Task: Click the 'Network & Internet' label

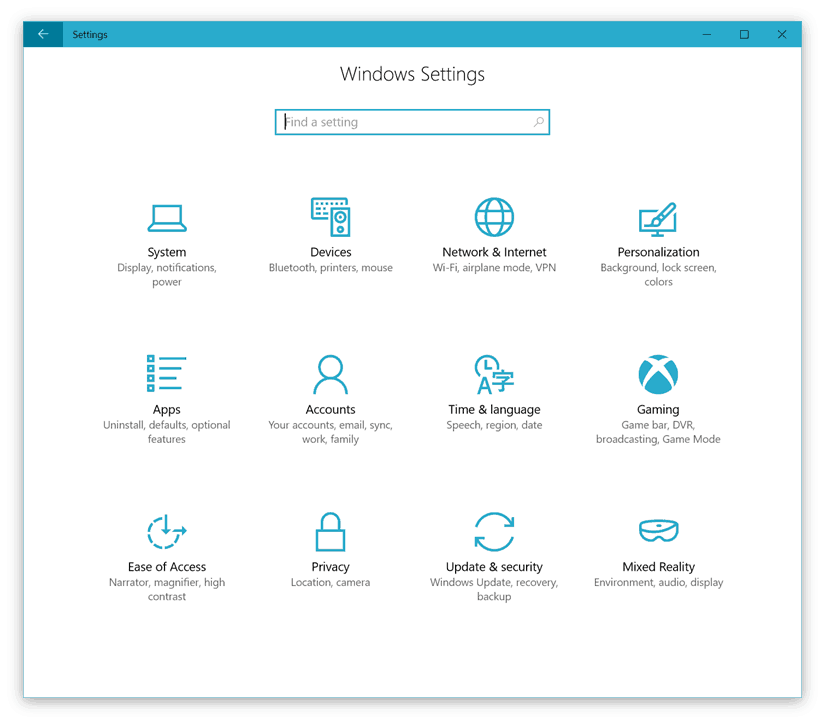Action: tap(494, 252)
